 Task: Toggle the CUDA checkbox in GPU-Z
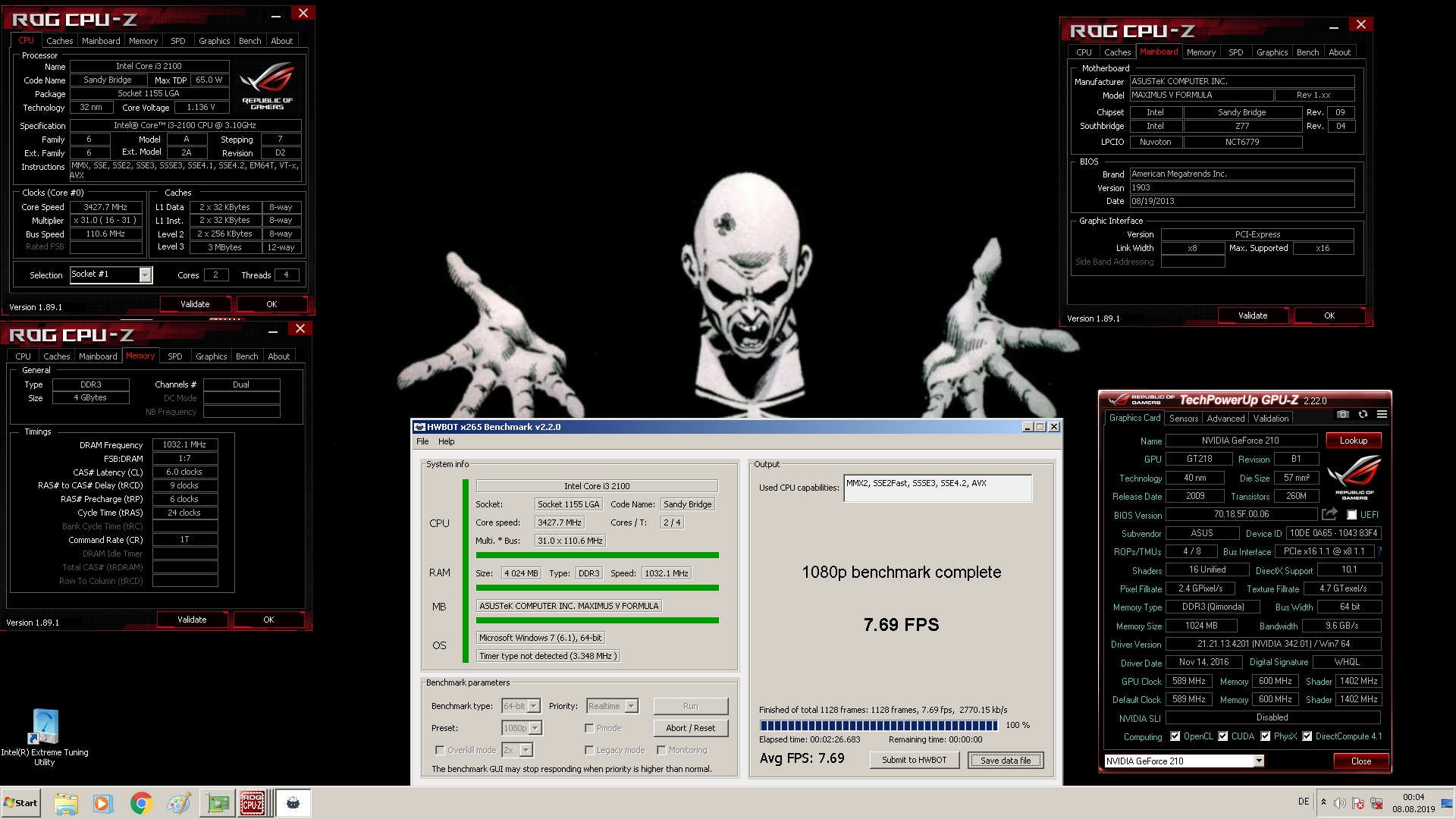pyautogui.click(x=1223, y=736)
